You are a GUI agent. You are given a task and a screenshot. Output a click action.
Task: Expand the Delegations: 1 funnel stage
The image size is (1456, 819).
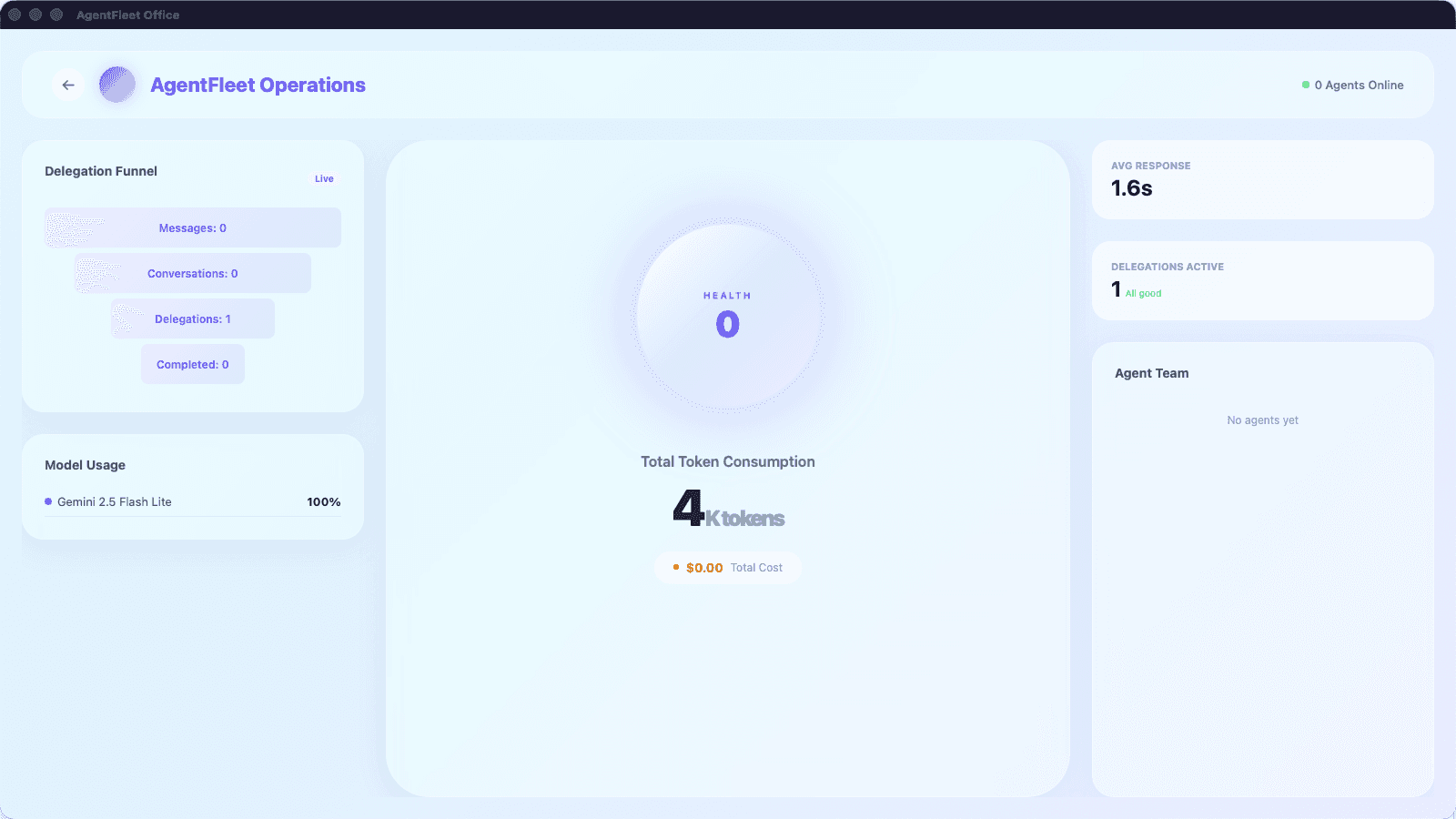click(192, 318)
